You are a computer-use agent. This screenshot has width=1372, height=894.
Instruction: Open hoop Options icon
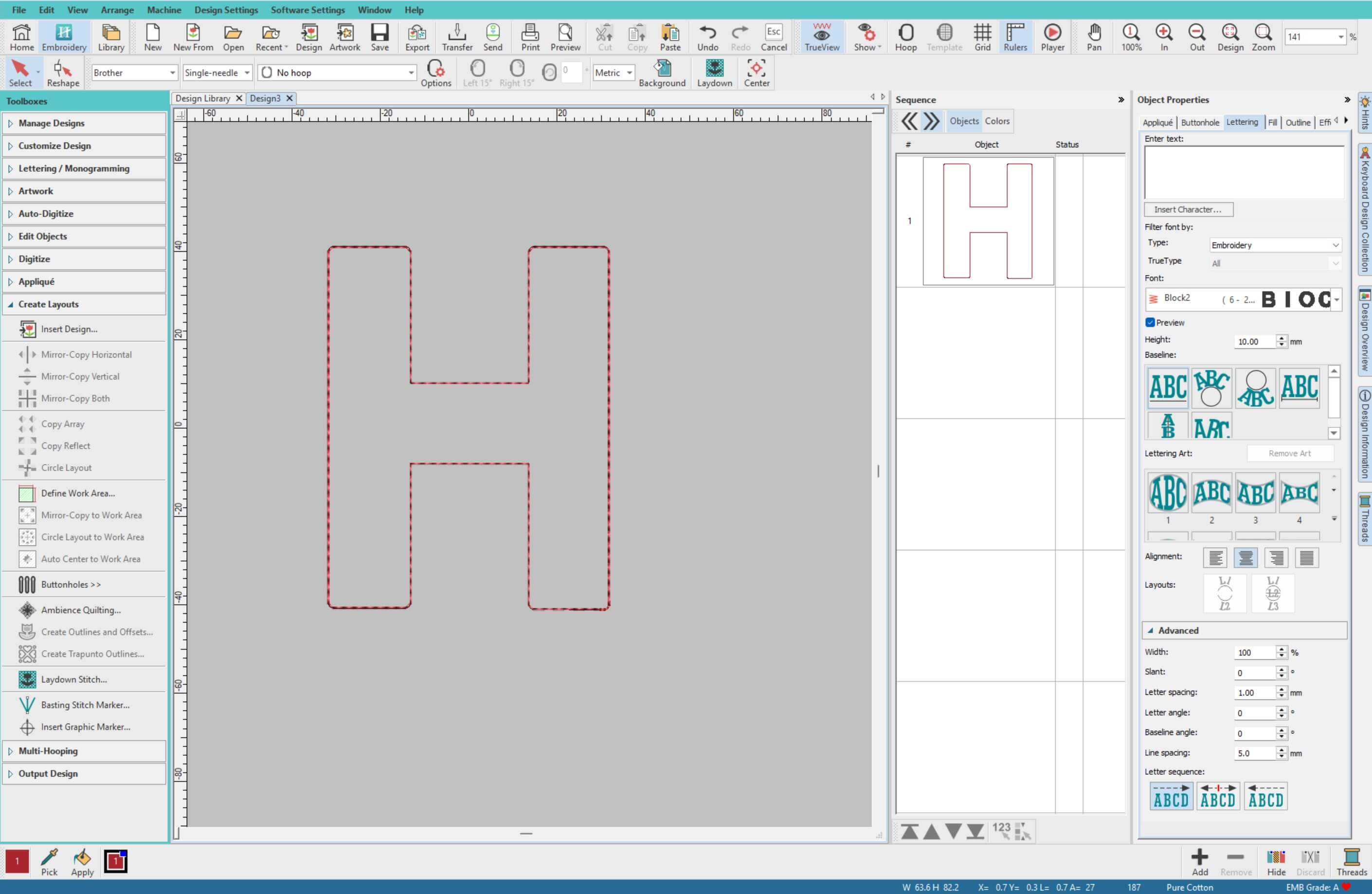(436, 73)
